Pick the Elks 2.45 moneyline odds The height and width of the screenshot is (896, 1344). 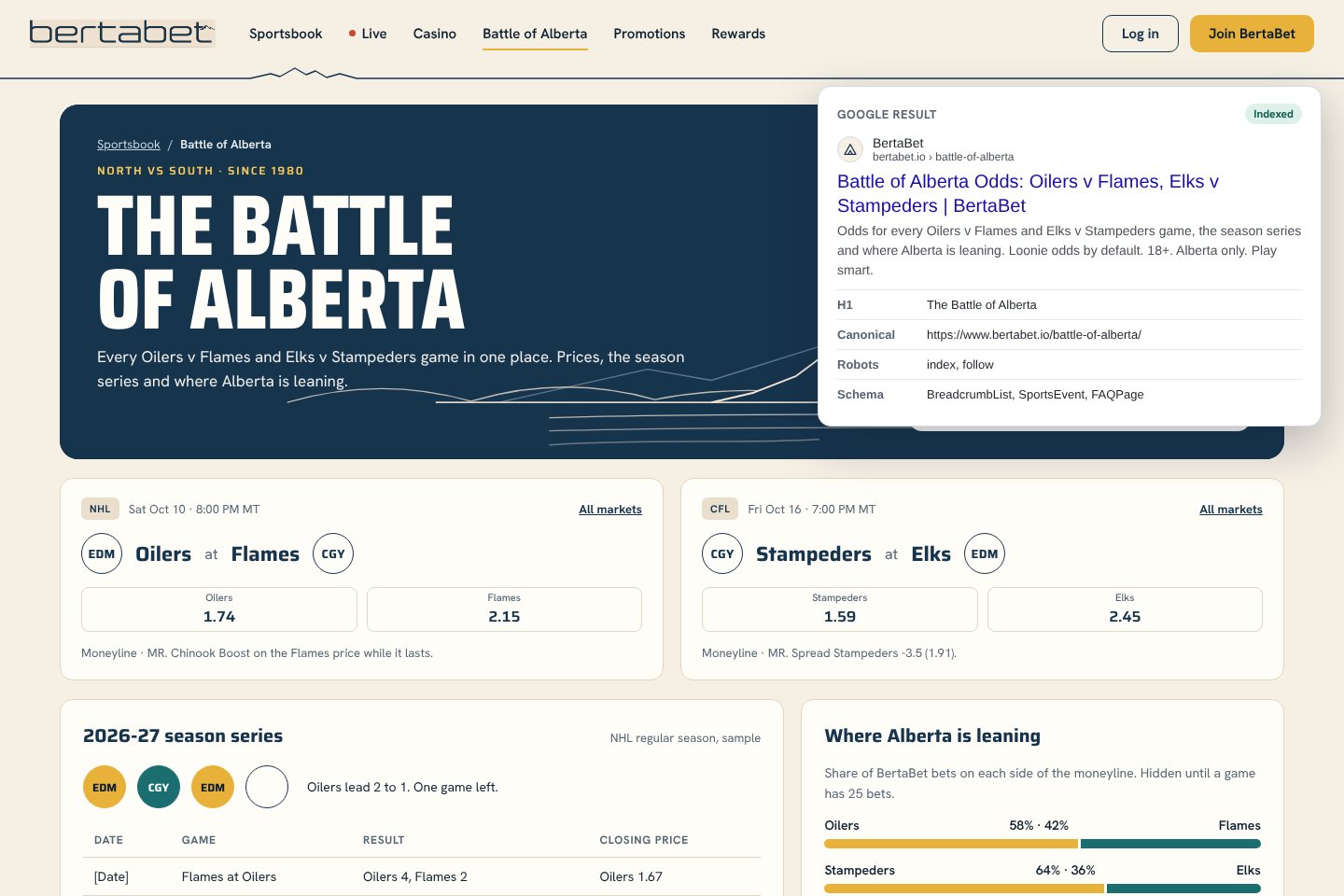click(1125, 609)
